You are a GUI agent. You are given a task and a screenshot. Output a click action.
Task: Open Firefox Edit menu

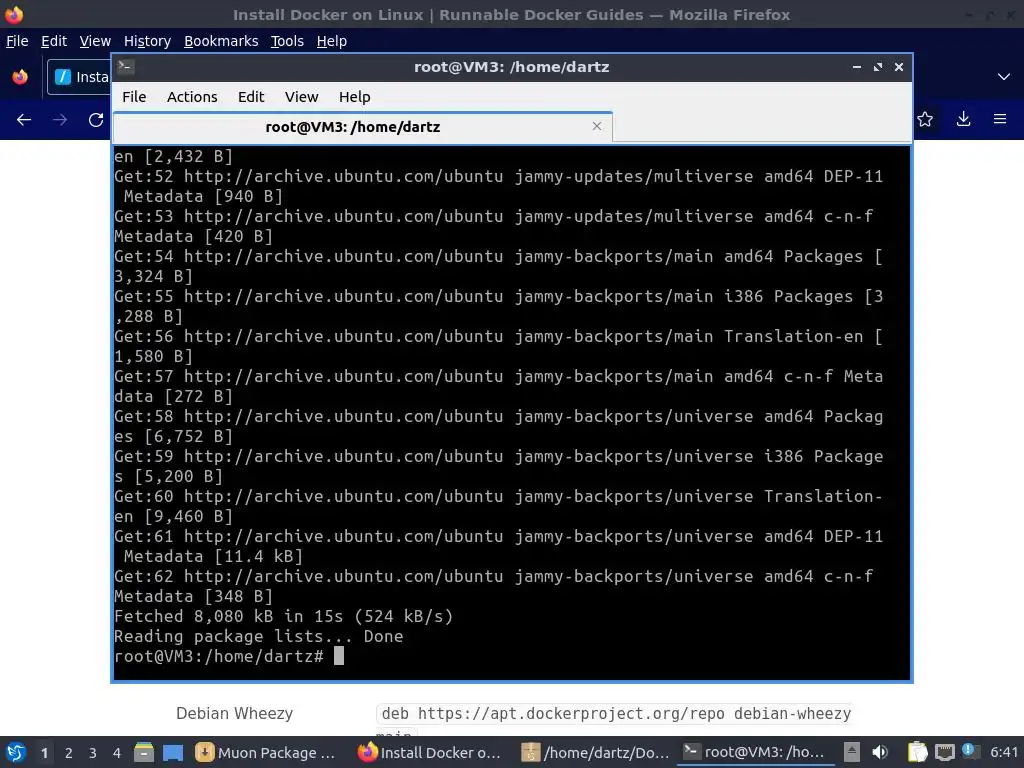54,41
